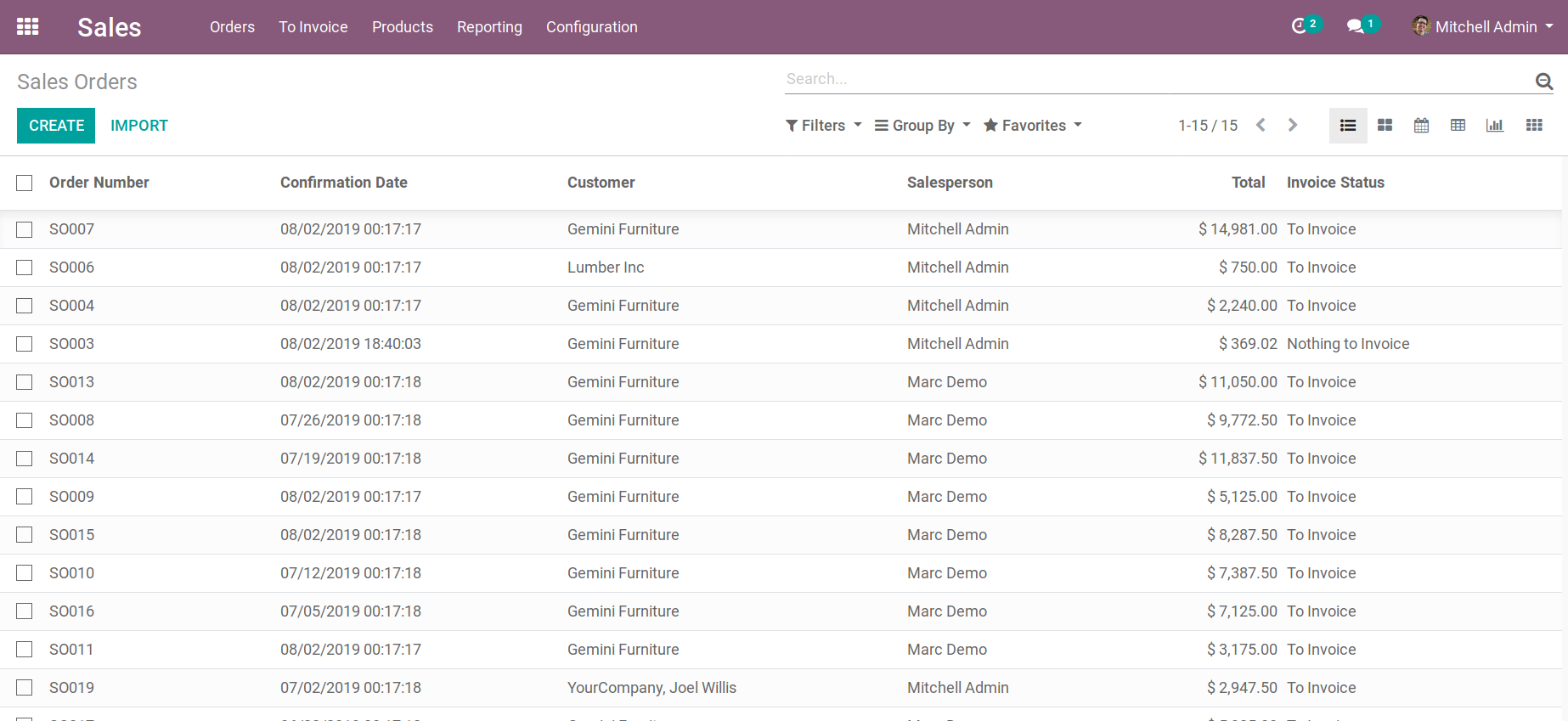The width and height of the screenshot is (1568, 721).
Task: Focus the Search input field
Action: click(x=1155, y=79)
